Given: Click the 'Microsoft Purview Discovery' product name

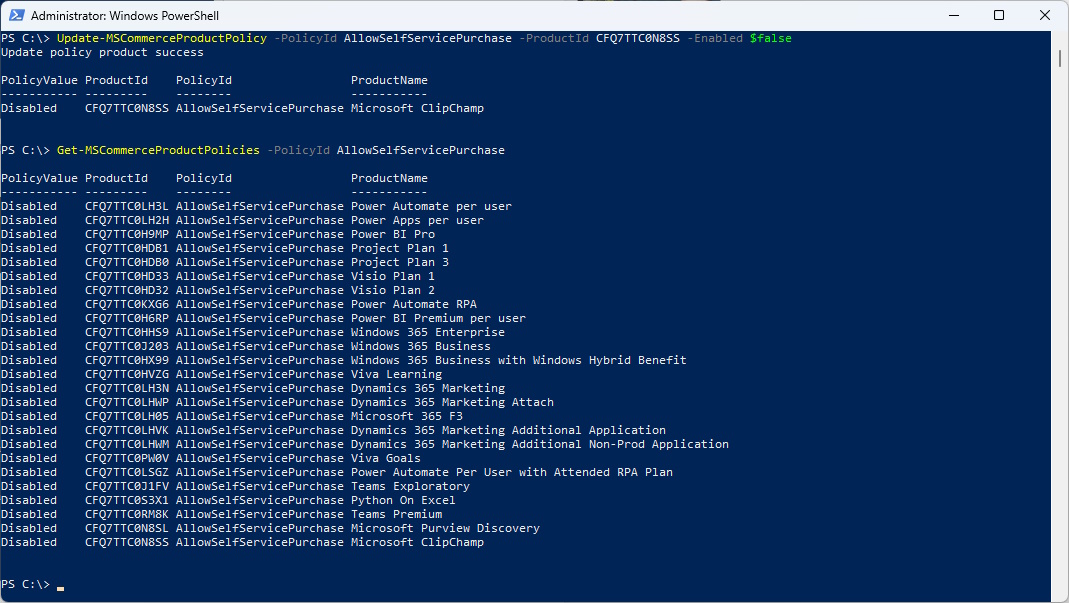Looking at the screenshot, I should tap(445, 528).
